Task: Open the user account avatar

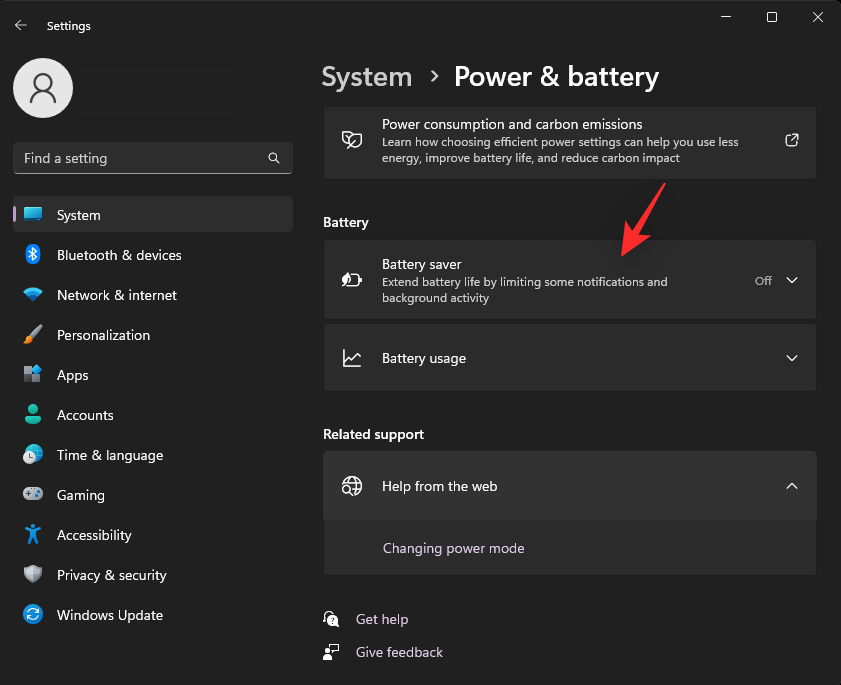Action: 42,88
